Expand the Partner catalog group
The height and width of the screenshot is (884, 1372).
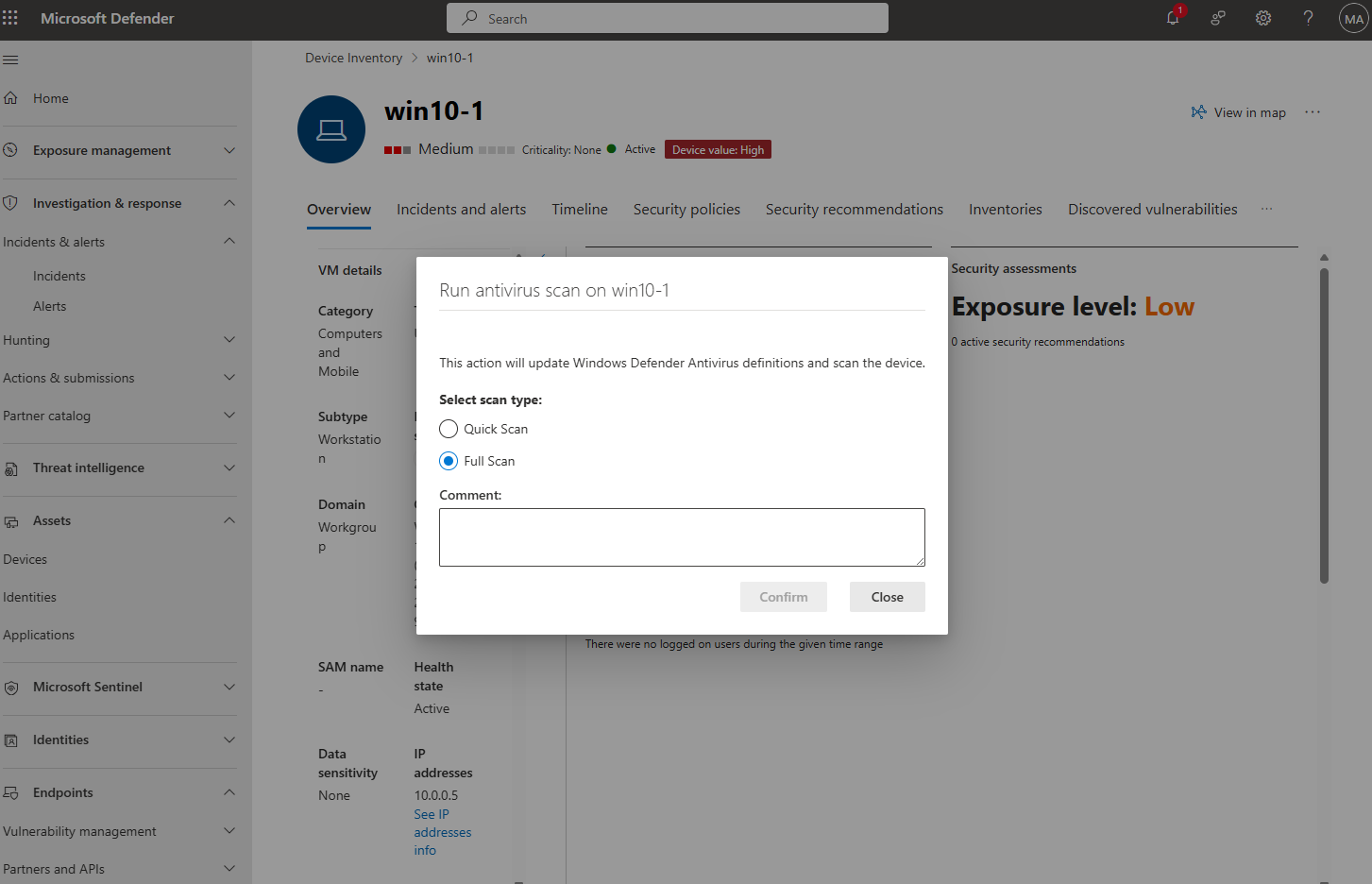[x=229, y=415]
